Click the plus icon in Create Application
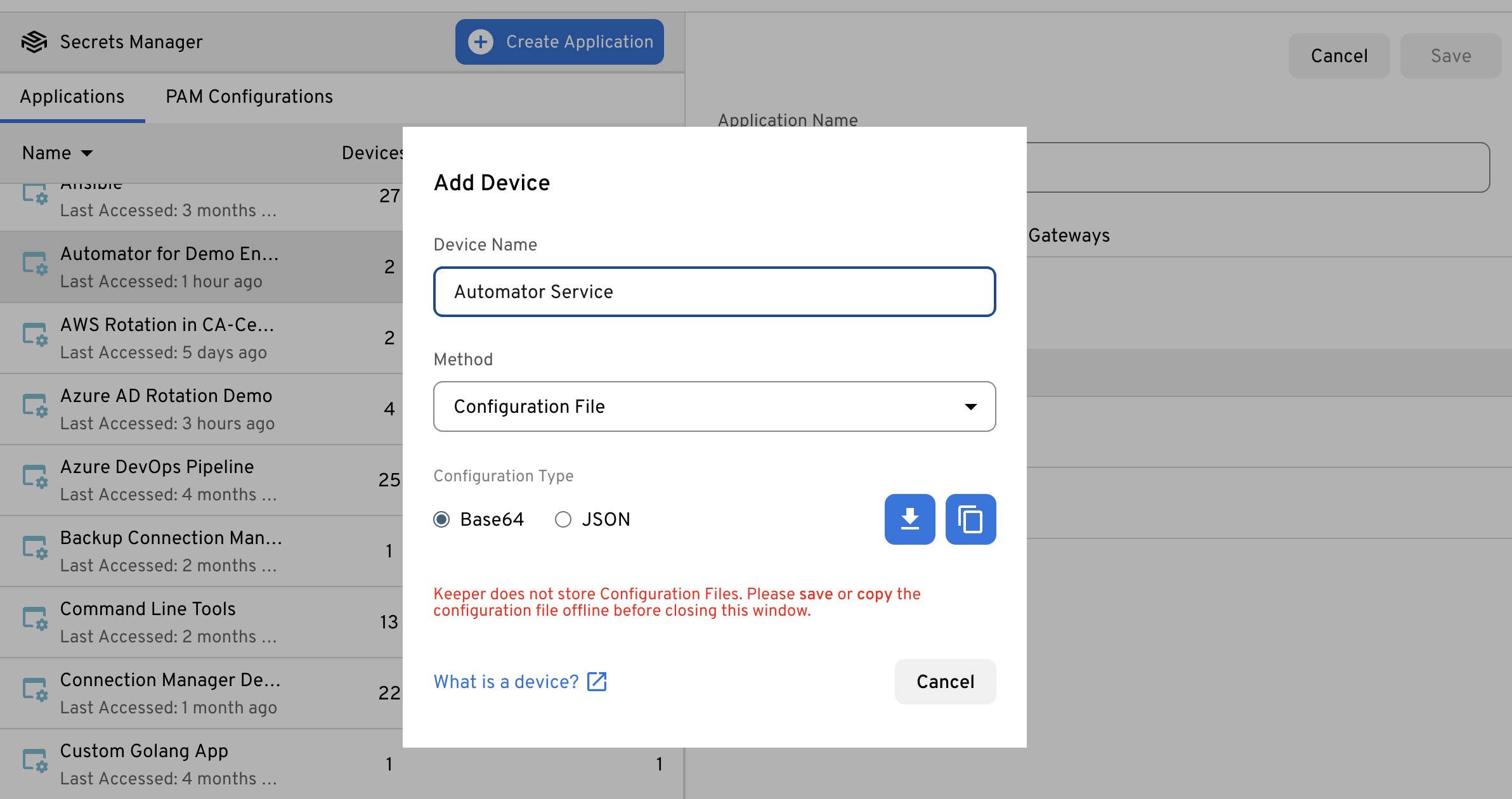The image size is (1512, 799). 481,42
